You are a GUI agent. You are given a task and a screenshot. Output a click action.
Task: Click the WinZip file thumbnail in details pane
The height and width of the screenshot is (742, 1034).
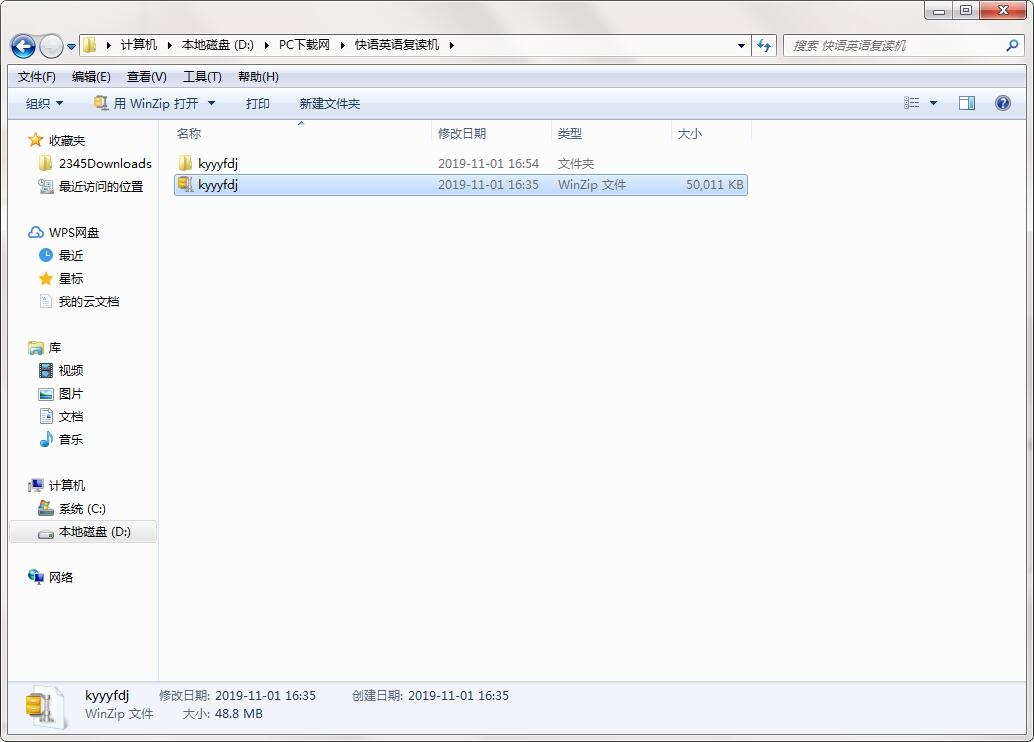click(44, 708)
